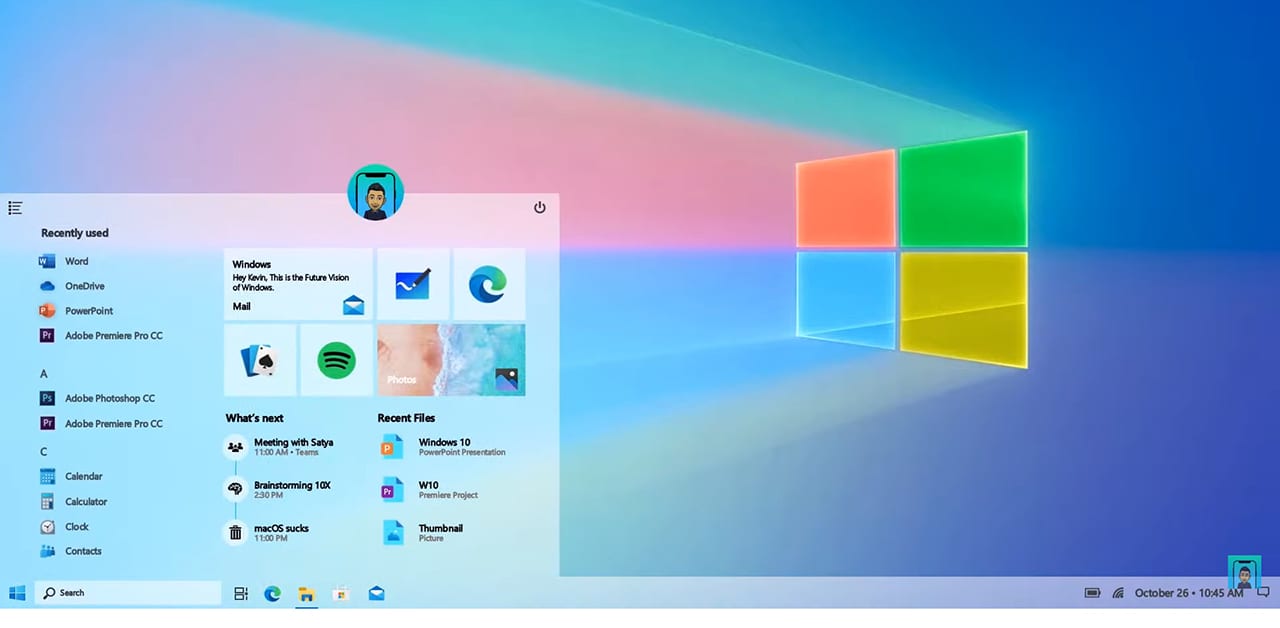Viewport: 1280px width, 628px height.
Task: Open Microsoft Store from the taskbar
Action: 341,594
